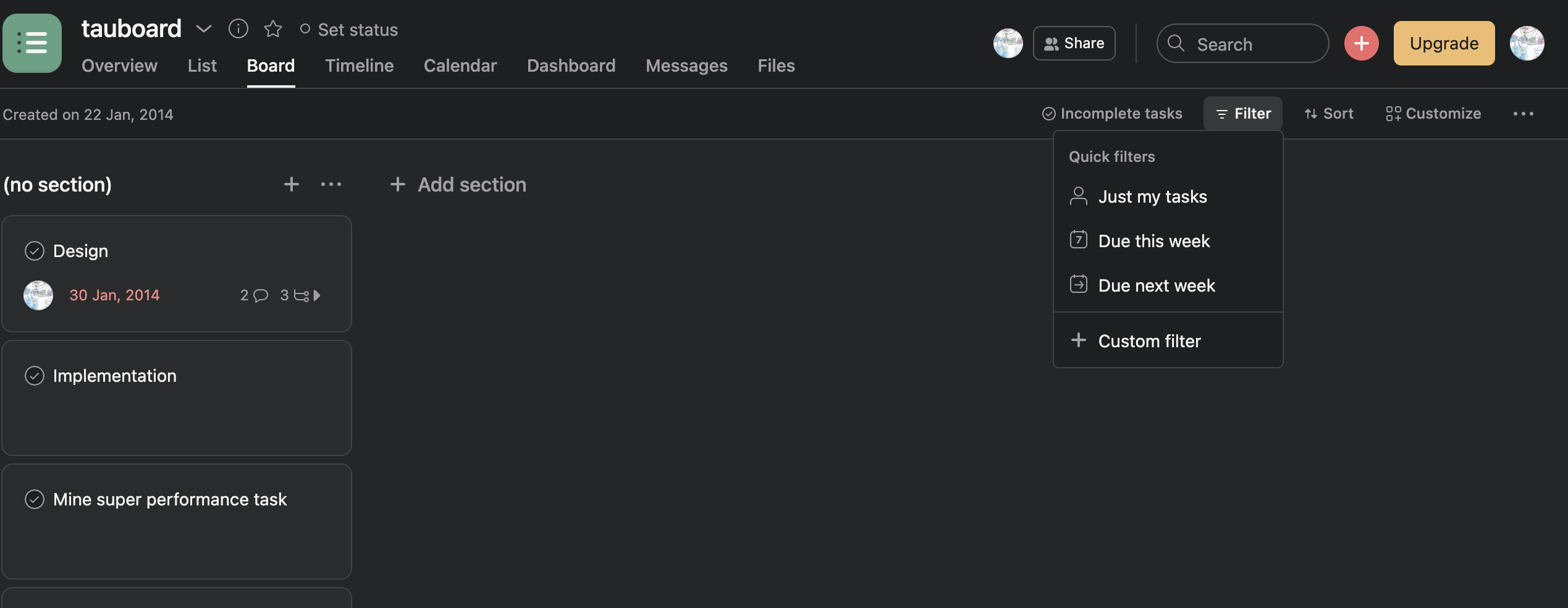
Task: Open the board overflow menu
Action: pyautogui.click(x=1525, y=113)
